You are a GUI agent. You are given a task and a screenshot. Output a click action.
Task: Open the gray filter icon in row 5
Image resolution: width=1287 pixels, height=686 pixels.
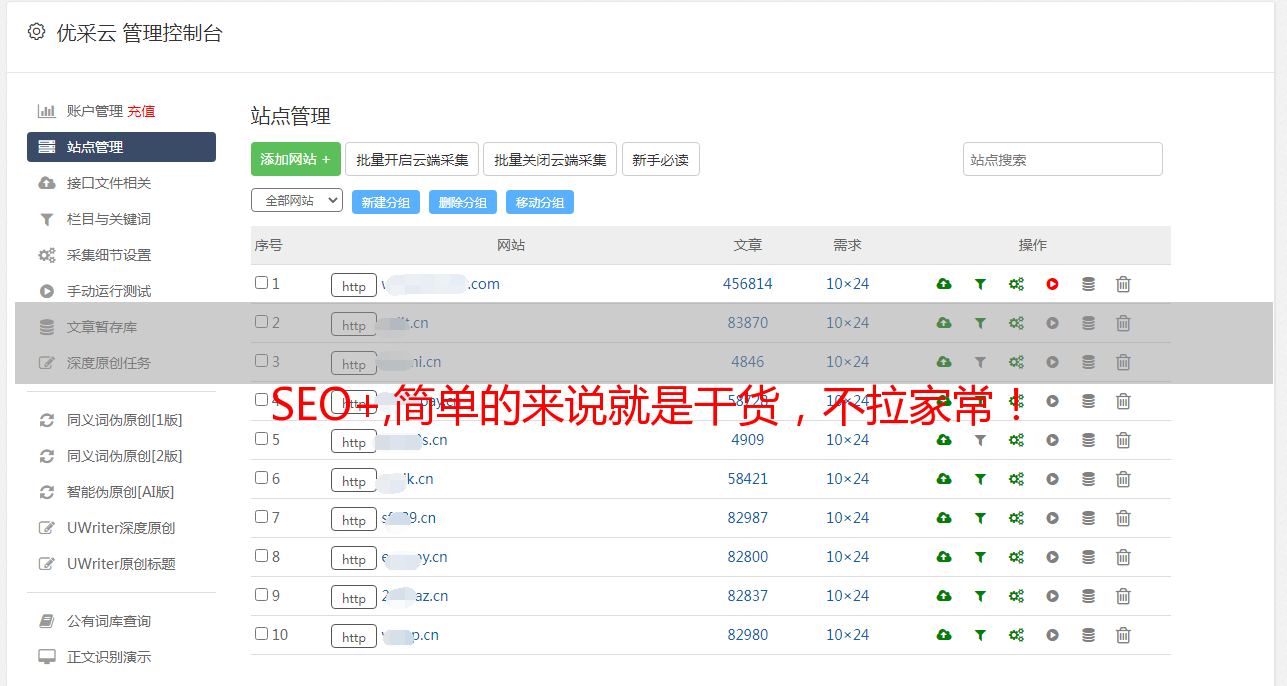tap(980, 440)
